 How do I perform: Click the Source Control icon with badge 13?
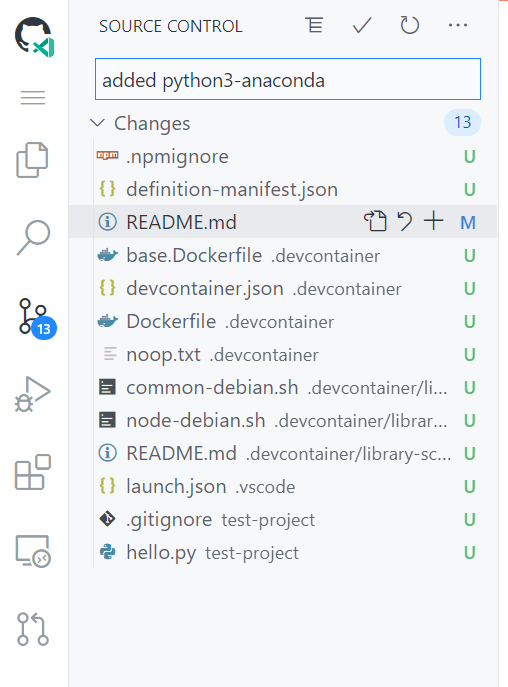36,318
